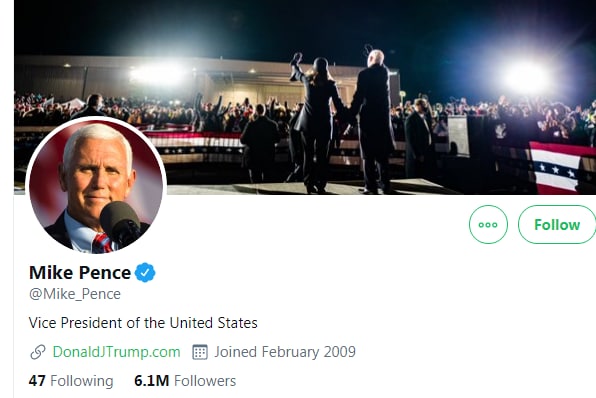Open the Followers list label
The height and width of the screenshot is (398, 596).
pos(205,381)
